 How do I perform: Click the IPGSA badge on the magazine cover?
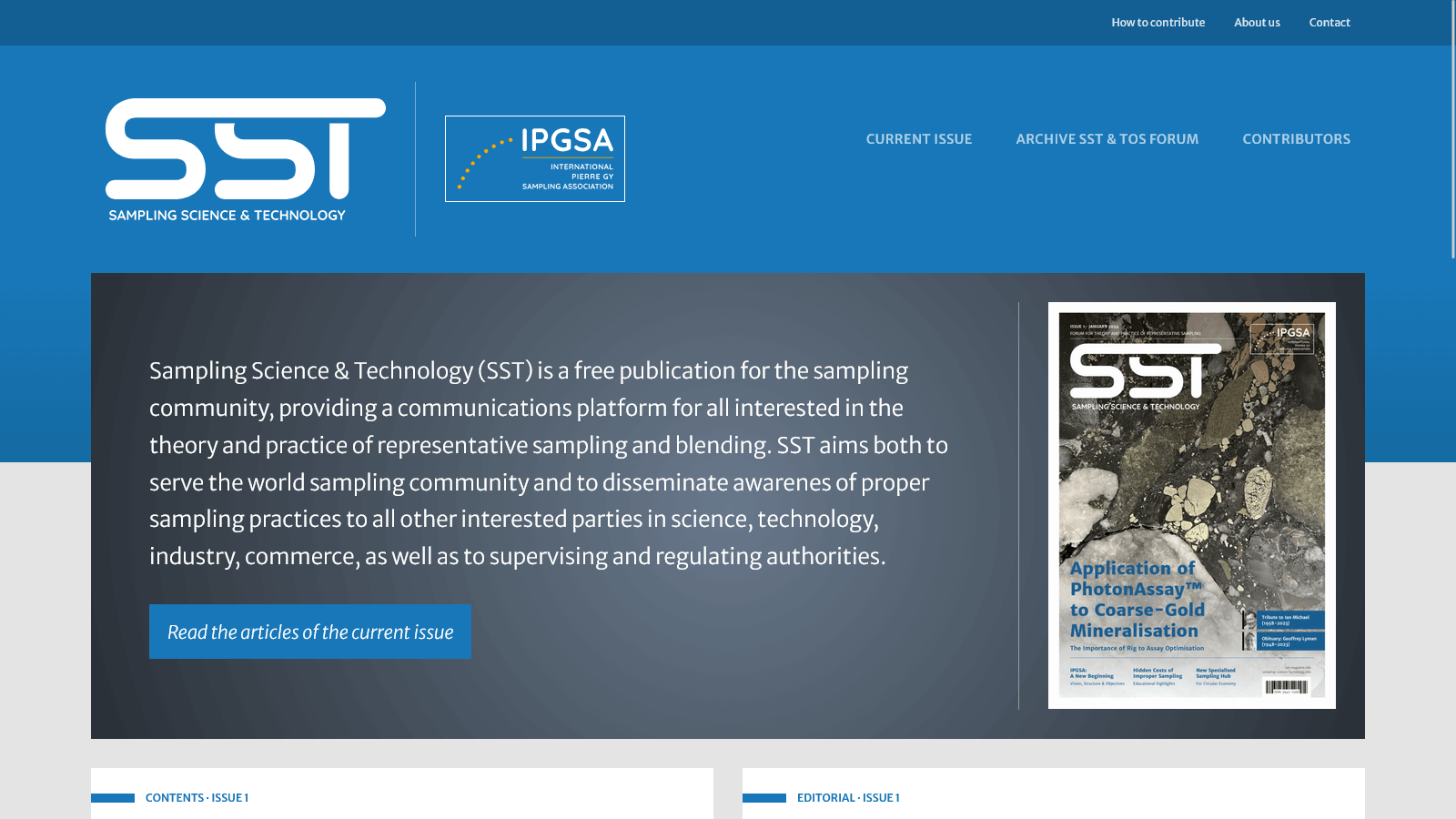point(1282,338)
